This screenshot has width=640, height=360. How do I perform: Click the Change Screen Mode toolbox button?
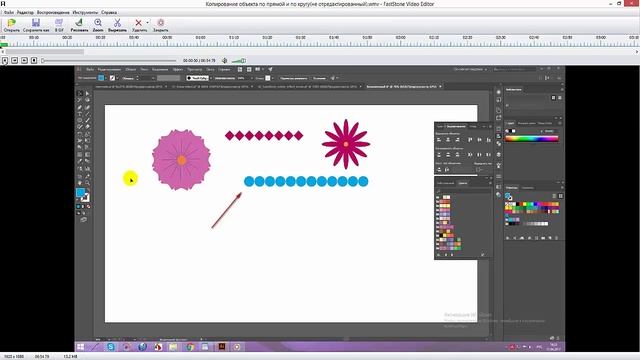(84, 220)
